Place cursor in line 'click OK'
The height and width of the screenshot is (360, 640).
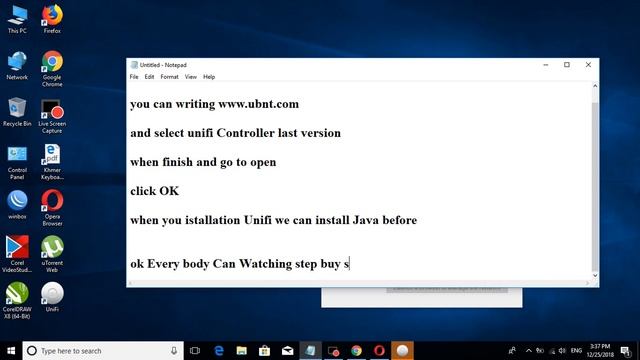[155, 191]
